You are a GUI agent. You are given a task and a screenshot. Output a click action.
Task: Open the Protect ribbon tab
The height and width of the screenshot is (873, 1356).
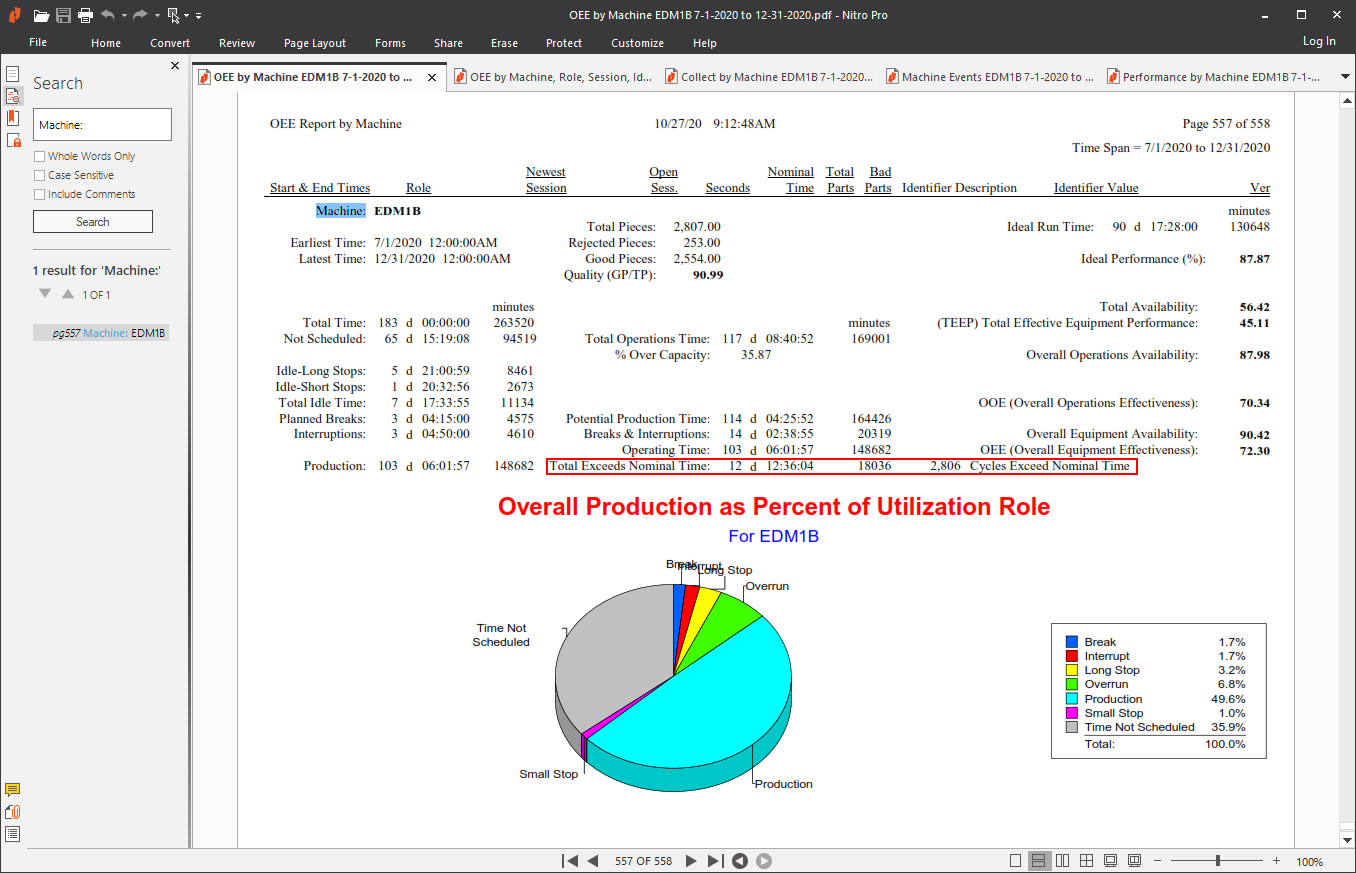[x=564, y=43]
